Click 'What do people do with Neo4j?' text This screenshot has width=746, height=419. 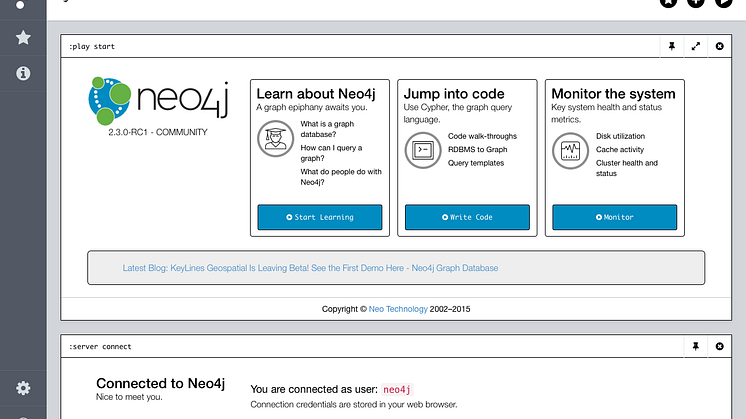341,177
